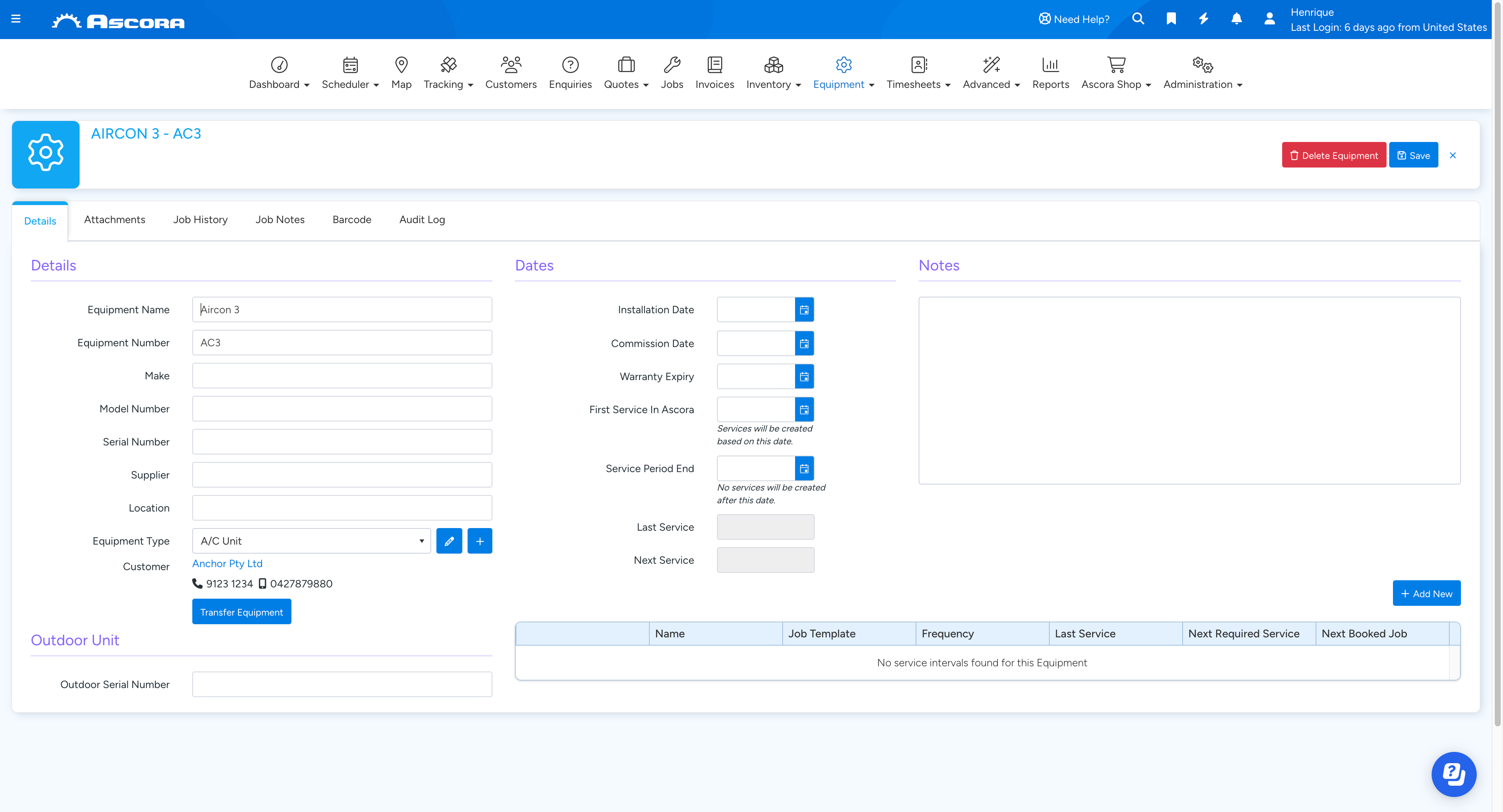1503x812 pixels.
Task: Click the lightning bolt quick actions icon
Action: (x=1203, y=19)
